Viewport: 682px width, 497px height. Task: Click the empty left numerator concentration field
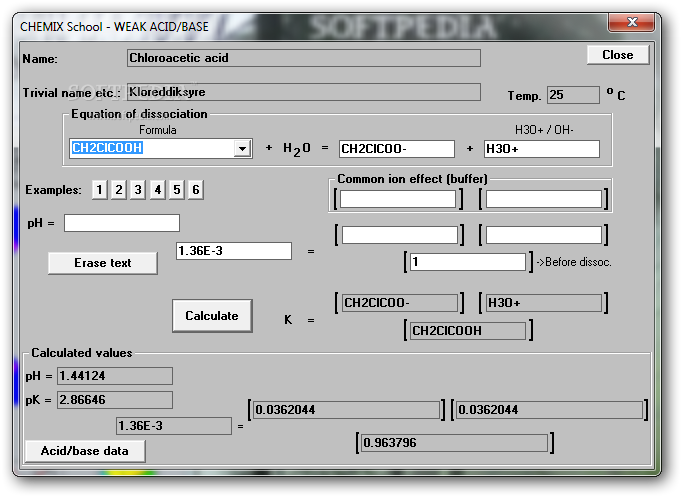click(x=400, y=235)
